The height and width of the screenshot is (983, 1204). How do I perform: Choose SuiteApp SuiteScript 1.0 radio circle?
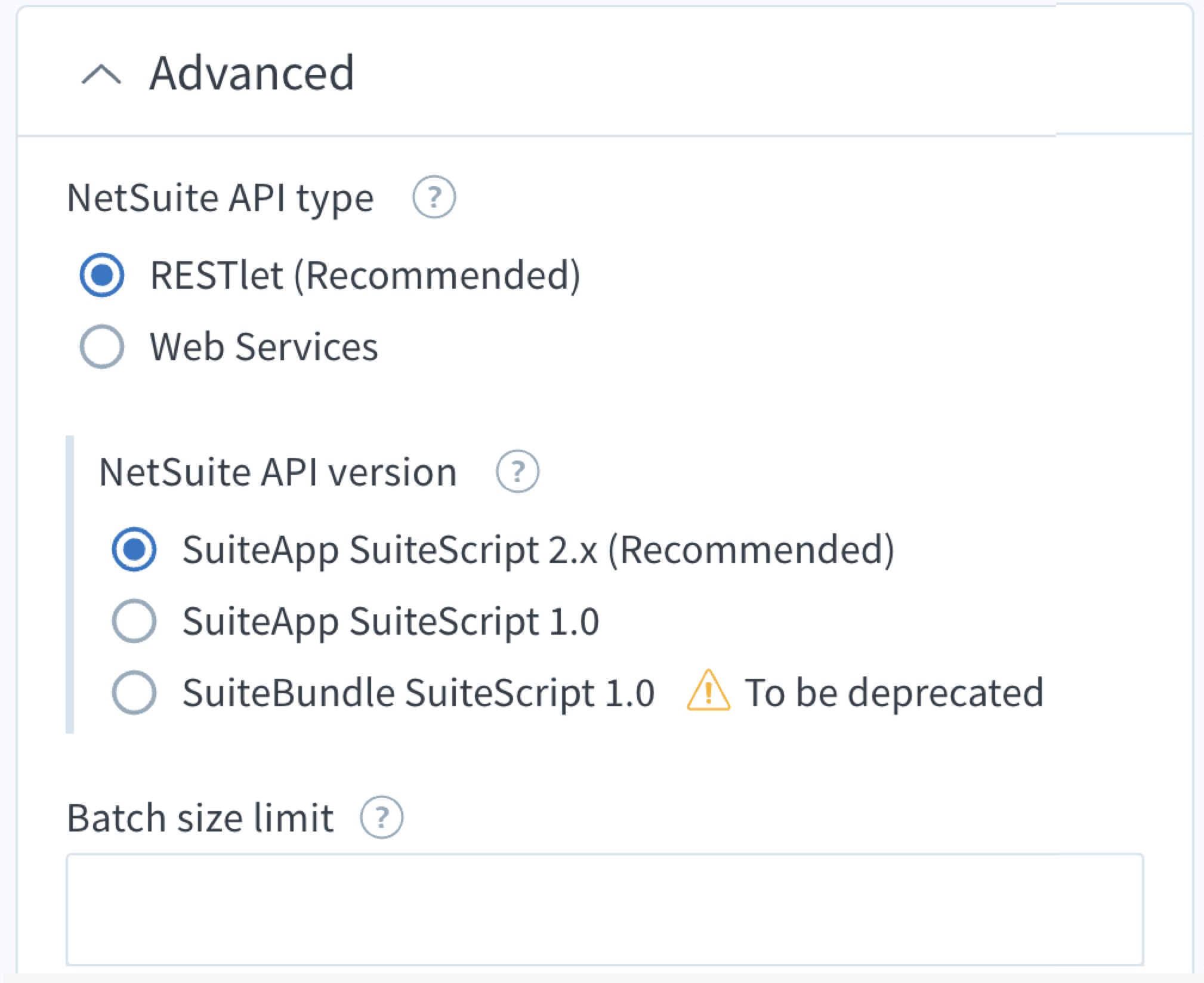[134, 620]
